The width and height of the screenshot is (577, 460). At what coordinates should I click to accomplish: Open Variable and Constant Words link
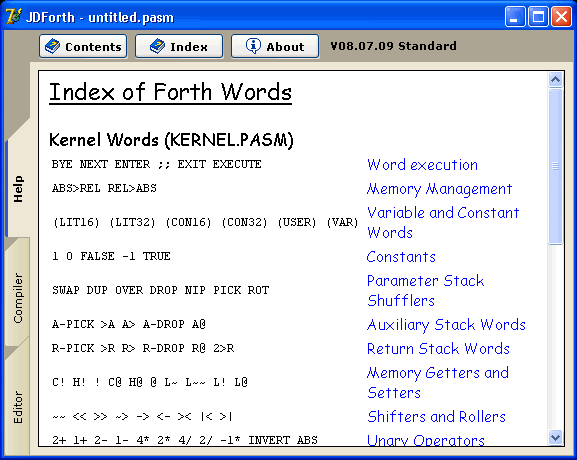443,223
